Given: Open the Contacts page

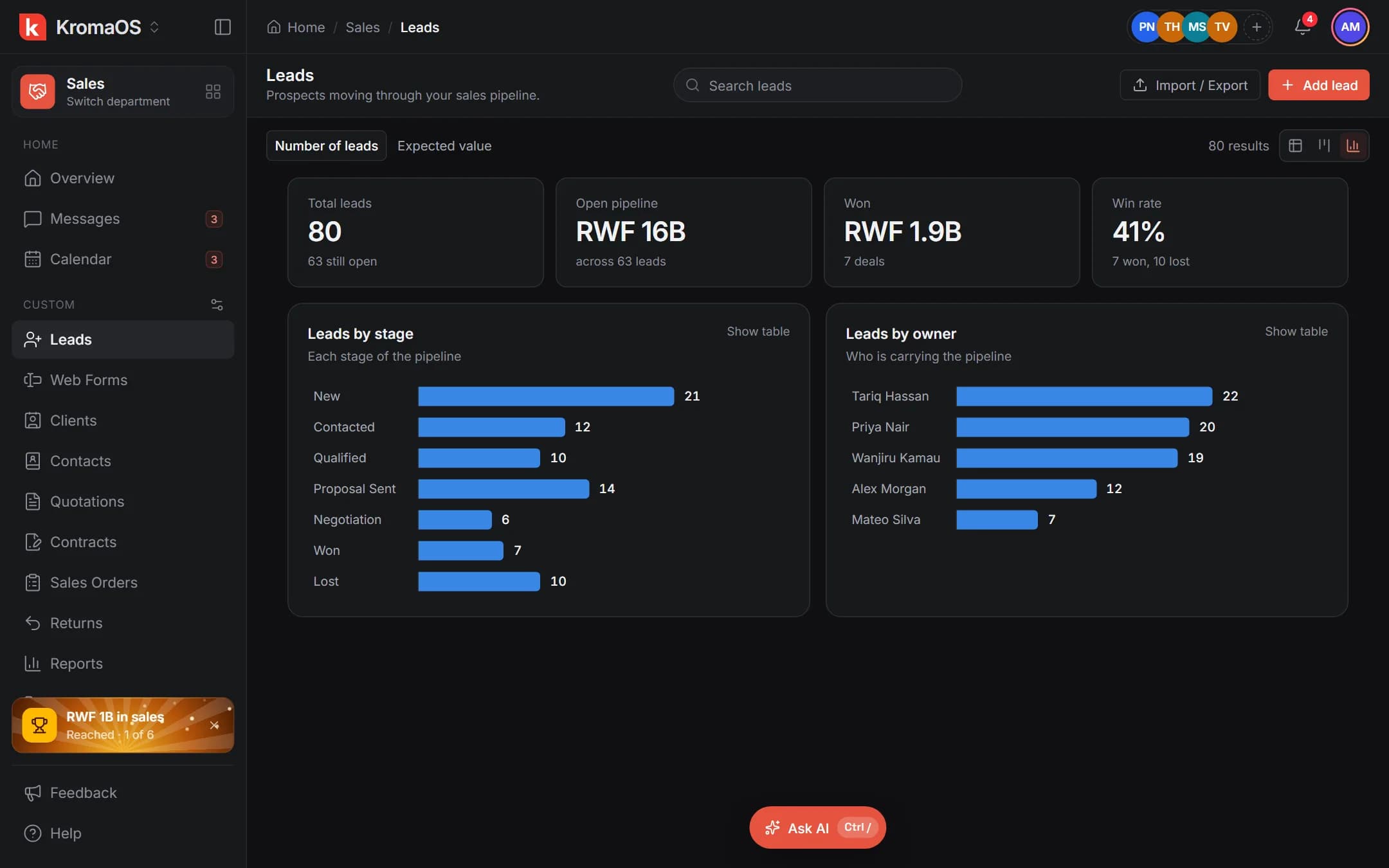Looking at the screenshot, I should 123,461.
